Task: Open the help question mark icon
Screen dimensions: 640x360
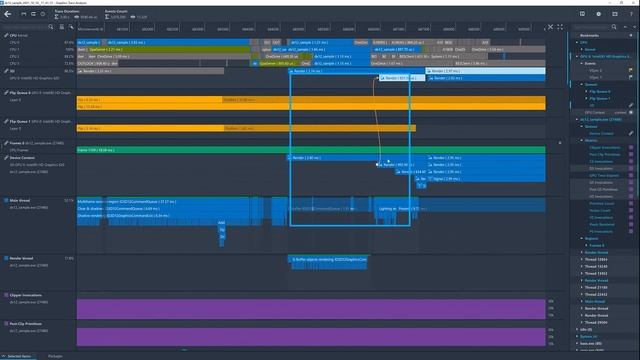Action: point(631,14)
